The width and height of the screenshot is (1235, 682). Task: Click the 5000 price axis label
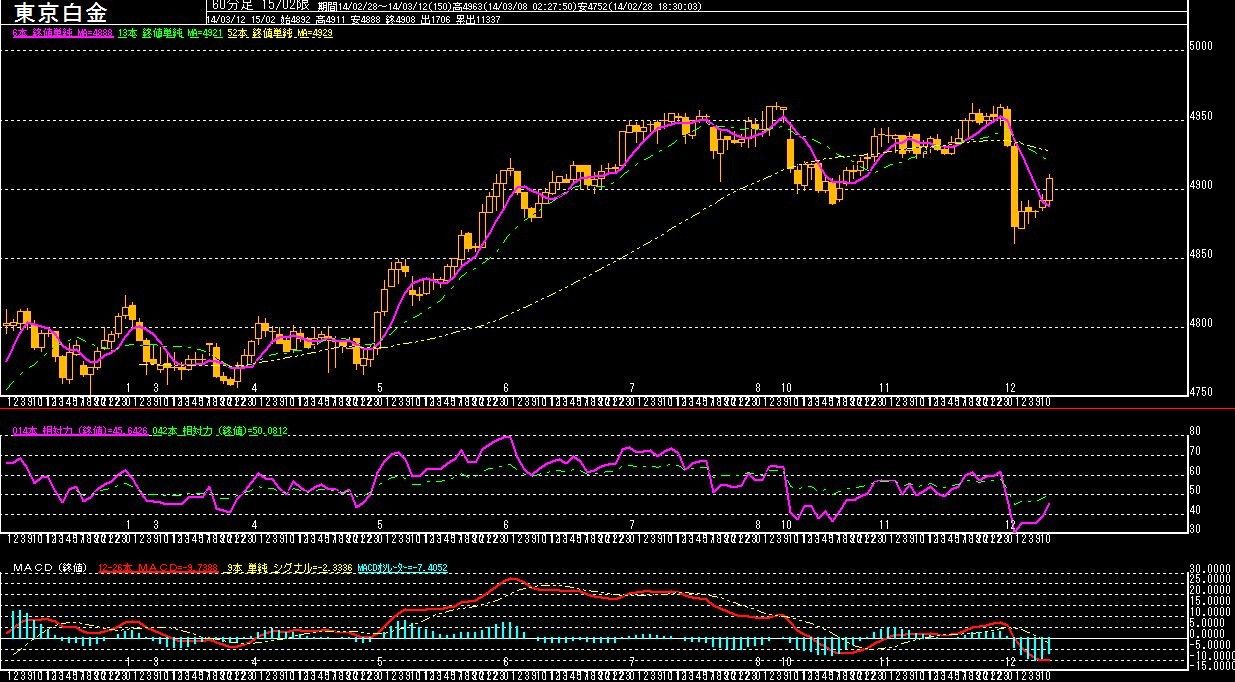(1201, 47)
